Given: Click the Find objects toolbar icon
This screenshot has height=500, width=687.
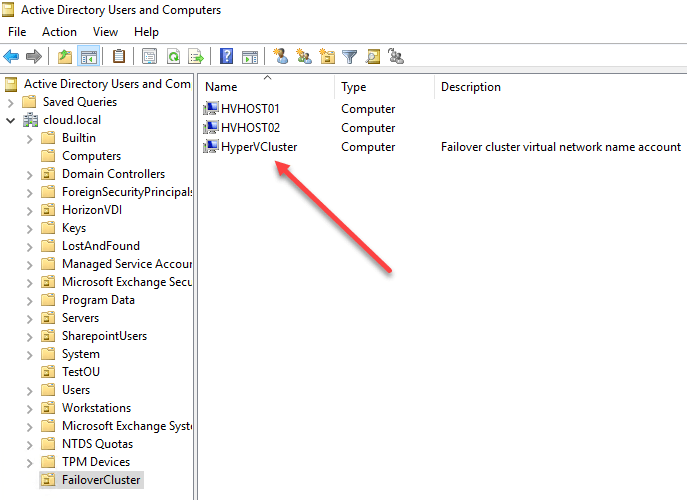Looking at the screenshot, I should (373, 57).
